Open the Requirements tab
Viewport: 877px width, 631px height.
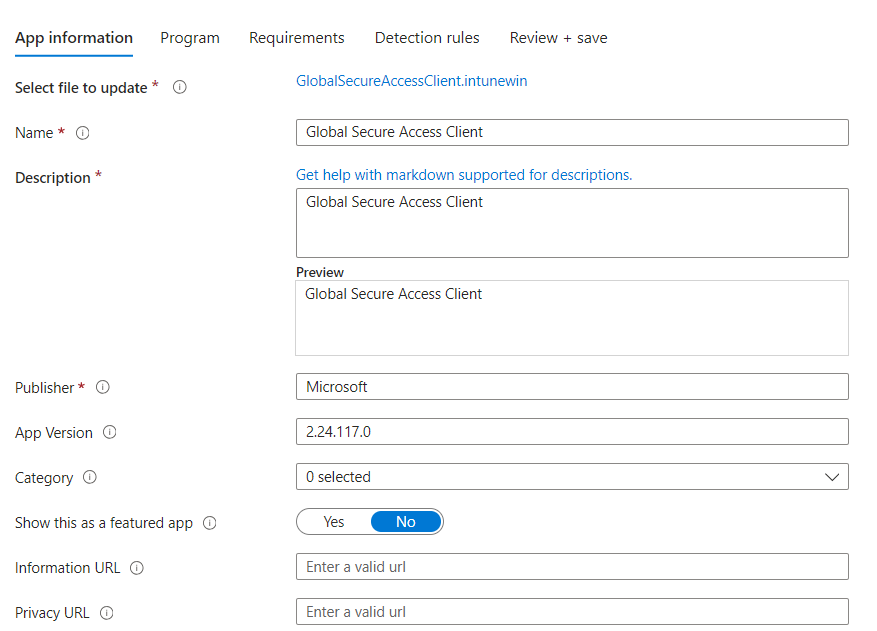tap(296, 38)
